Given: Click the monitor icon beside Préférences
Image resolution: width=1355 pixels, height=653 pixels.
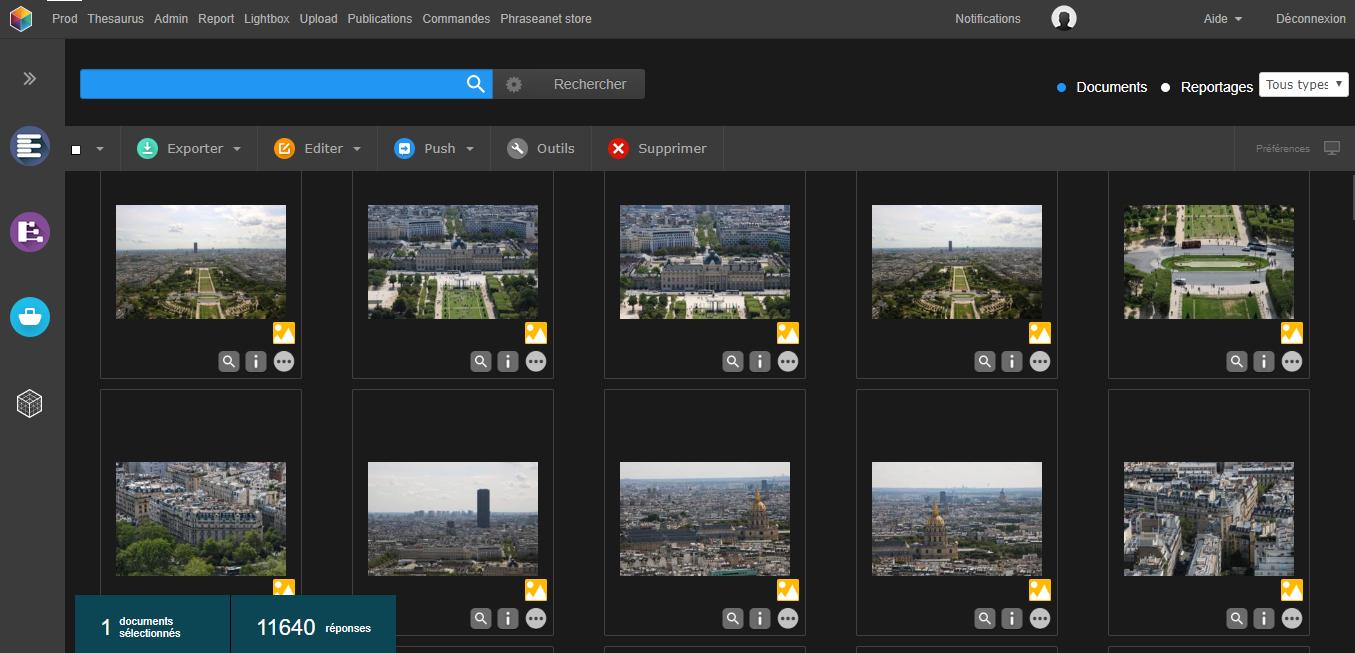Looking at the screenshot, I should point(1332,148).
